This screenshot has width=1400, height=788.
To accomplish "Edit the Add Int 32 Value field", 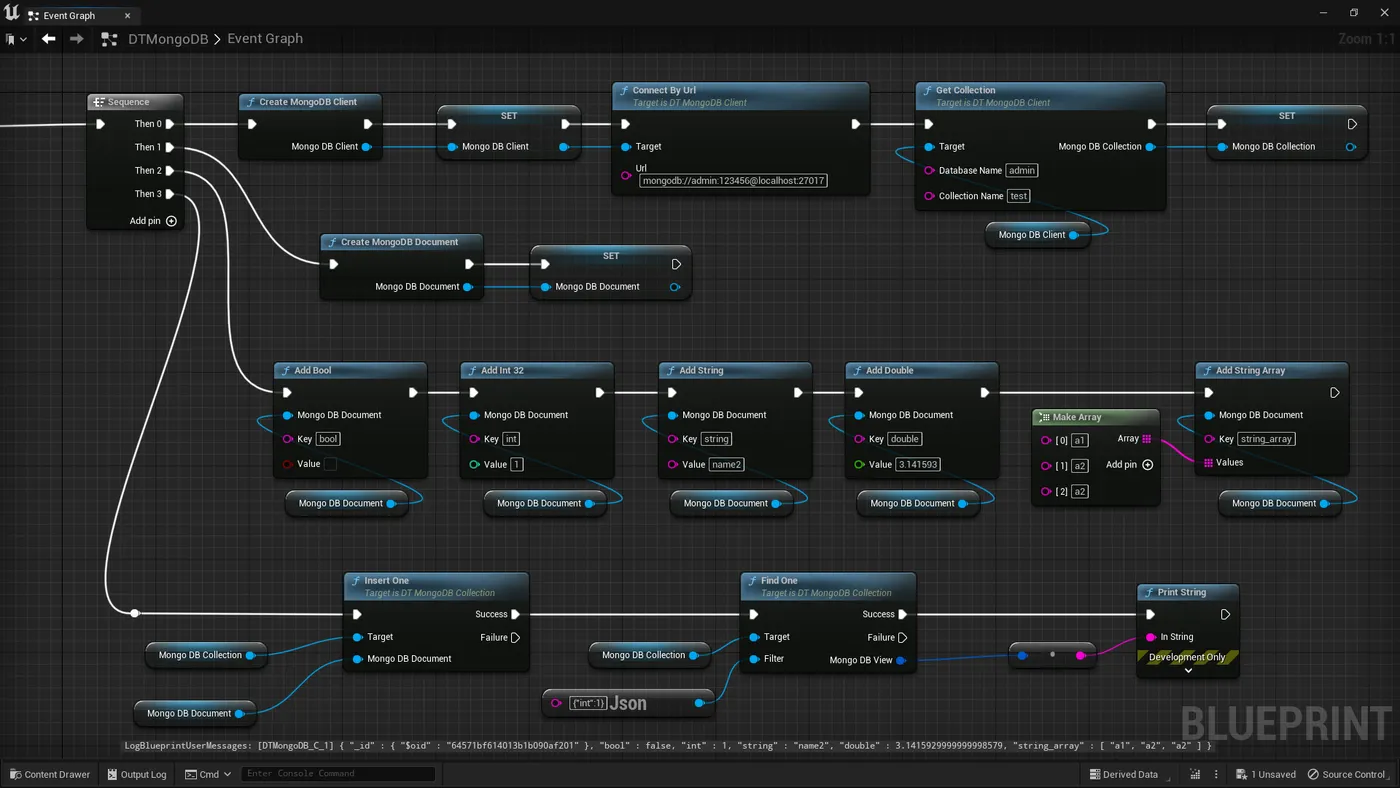I will (x=517, y=464).
